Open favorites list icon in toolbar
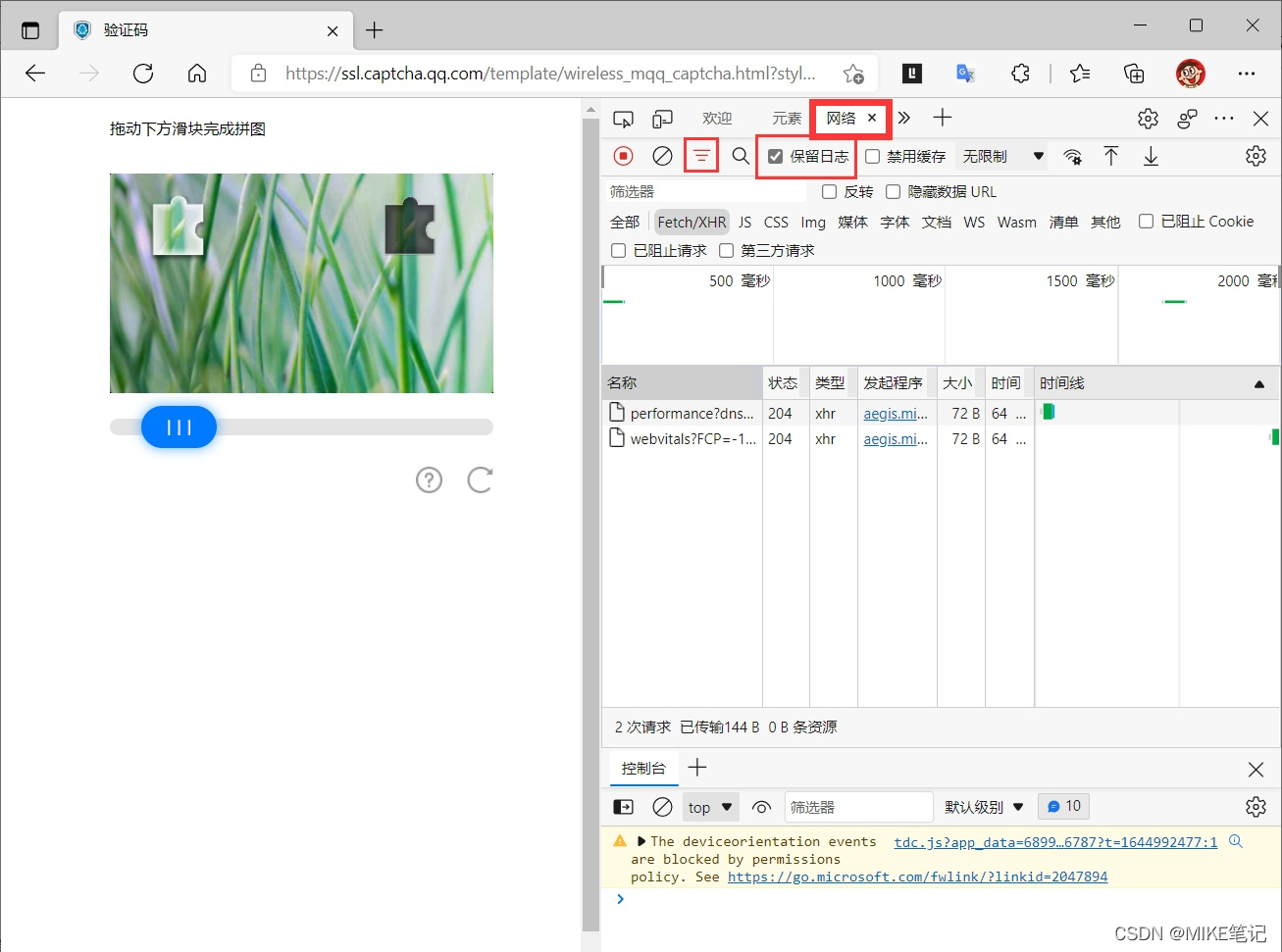Viewport: 1282px width, 952px height. [x=1080, y=74]
